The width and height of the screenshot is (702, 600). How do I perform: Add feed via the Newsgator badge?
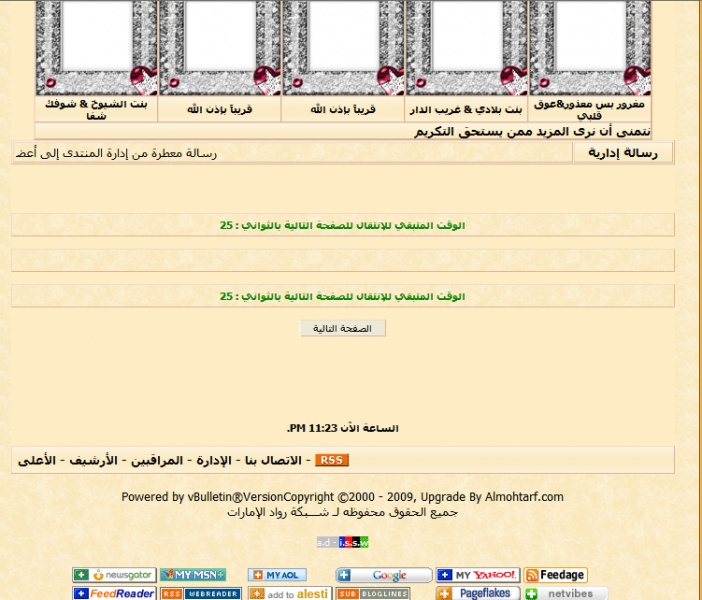tap(114, 575)
